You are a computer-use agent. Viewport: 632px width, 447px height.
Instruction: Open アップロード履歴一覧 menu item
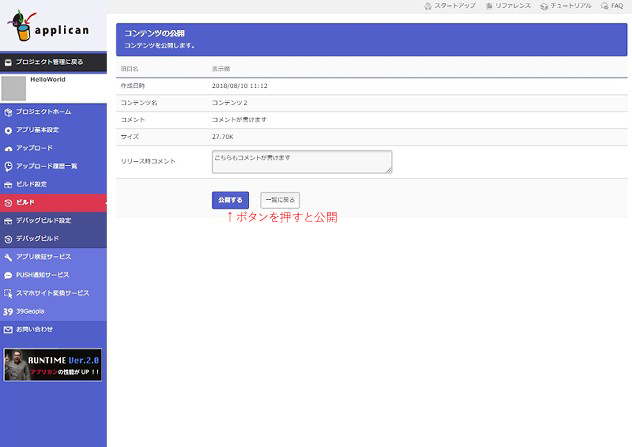(53, 166)
